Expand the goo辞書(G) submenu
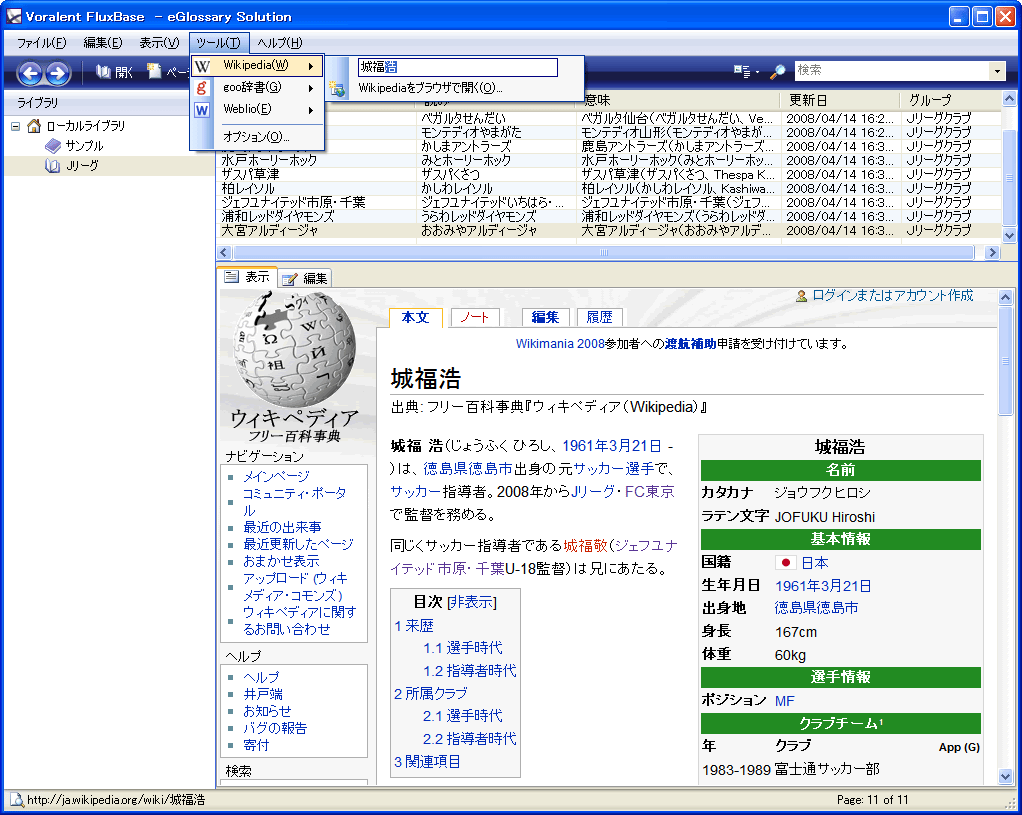This screenshot has width=1022, height=815. click(257, 87)
